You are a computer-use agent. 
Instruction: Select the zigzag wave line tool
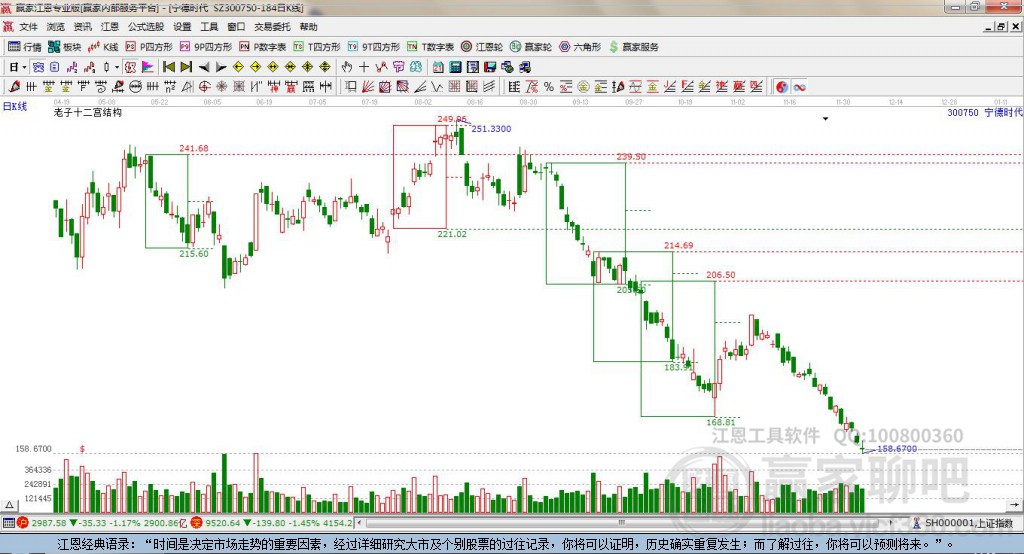[x=437, y=86]
